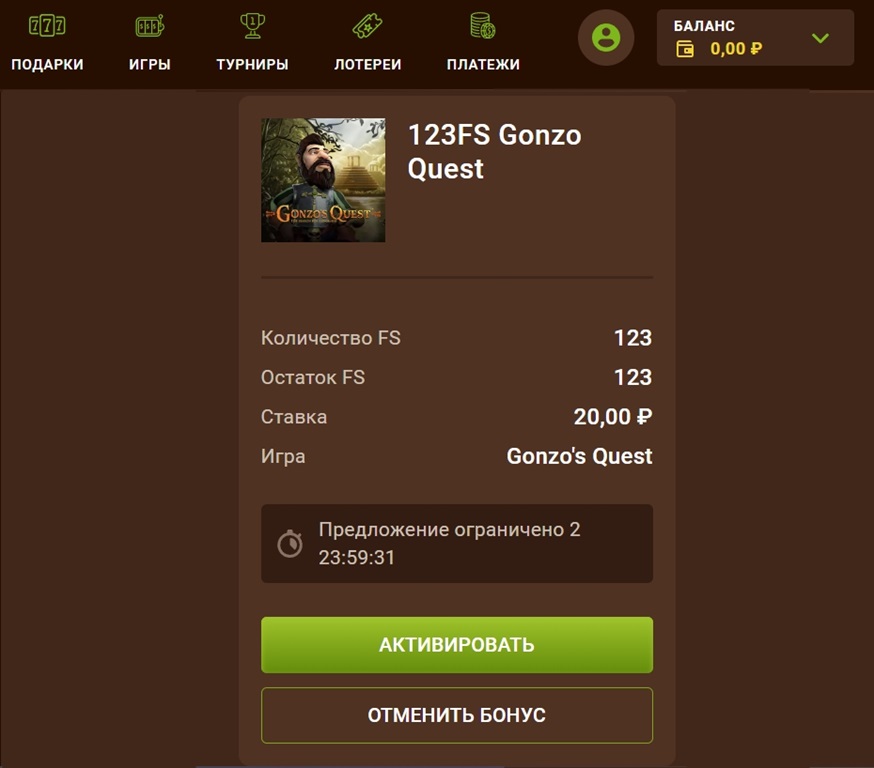Click the Gonzo's Quest game name value

pyautogui.click(x=579, y=456)
